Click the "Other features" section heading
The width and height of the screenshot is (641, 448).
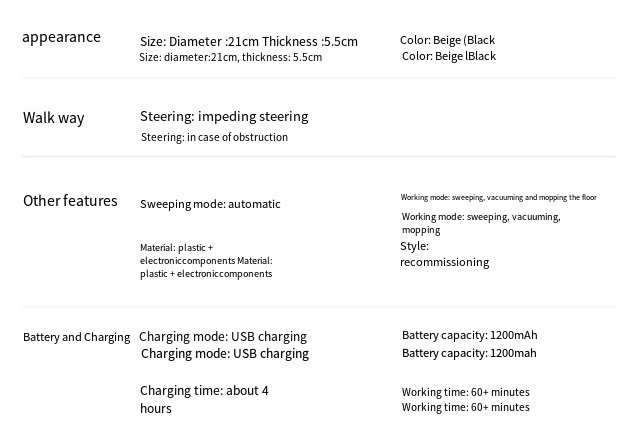(x=70, y=201)
